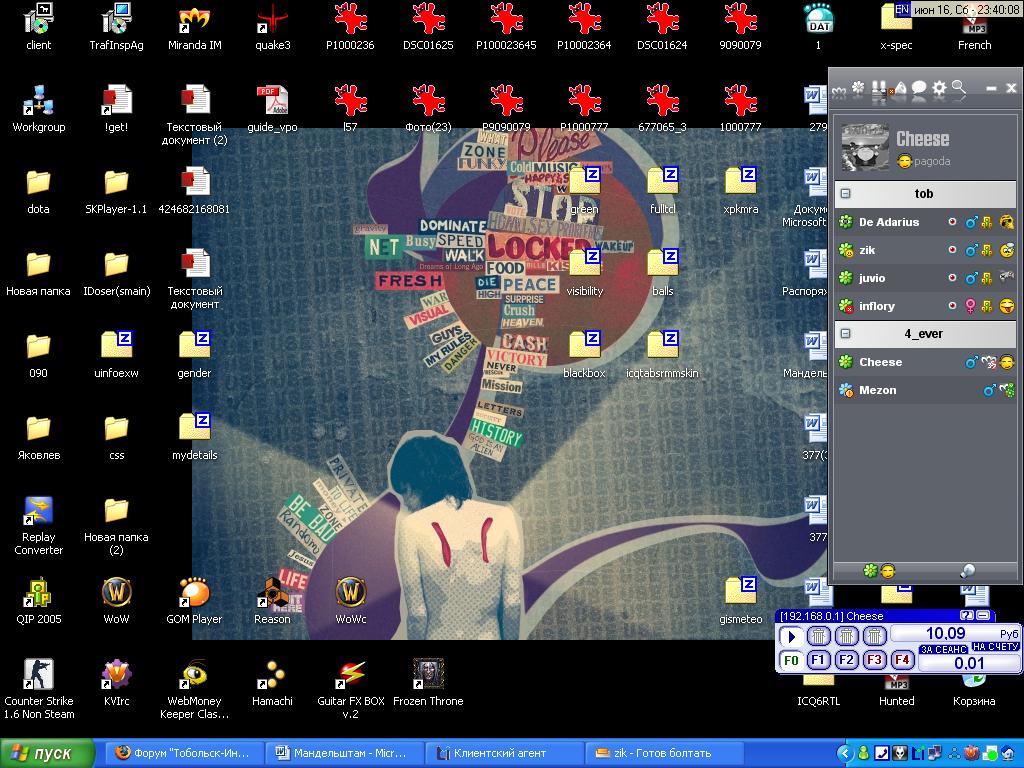Click the smiley mood icon on zik row
This screenshot has height=768, width=1024.
[1007, 250]
